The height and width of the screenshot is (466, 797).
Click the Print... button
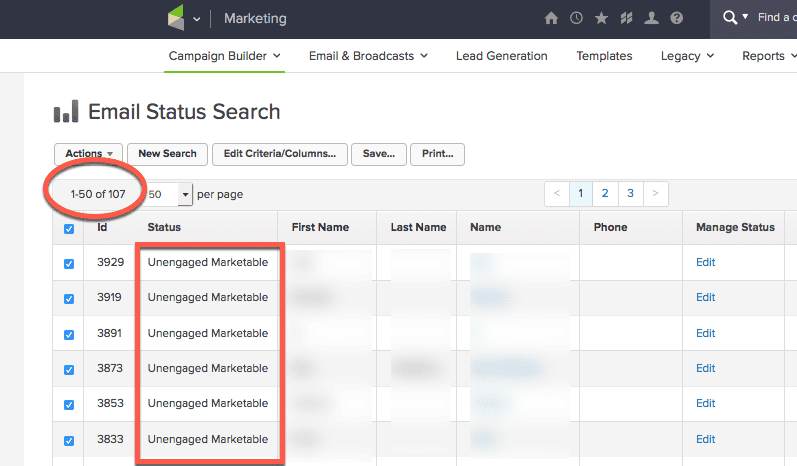click(x=437, y=154)
